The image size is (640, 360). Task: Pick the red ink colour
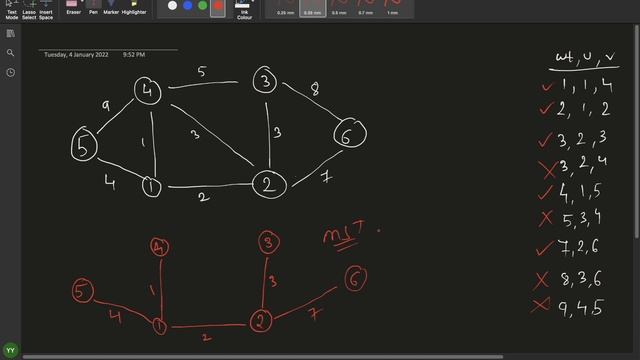pyautogui.click(x=218, y=7)
